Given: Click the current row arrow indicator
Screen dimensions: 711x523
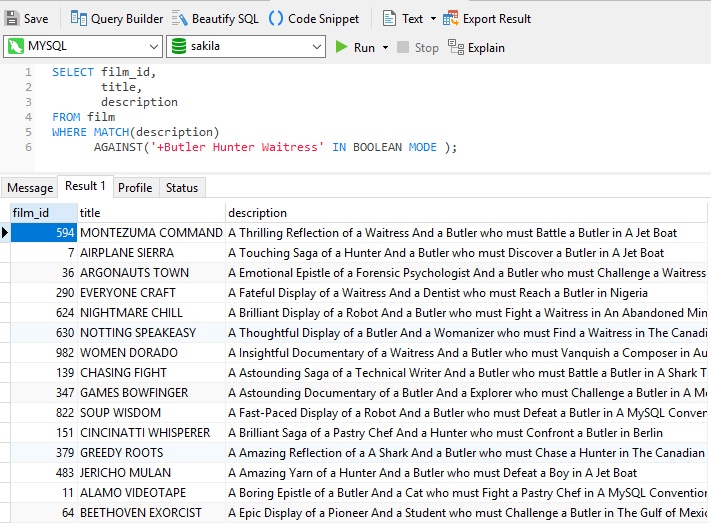Looking at the screenshot, I should pos(5,233).
